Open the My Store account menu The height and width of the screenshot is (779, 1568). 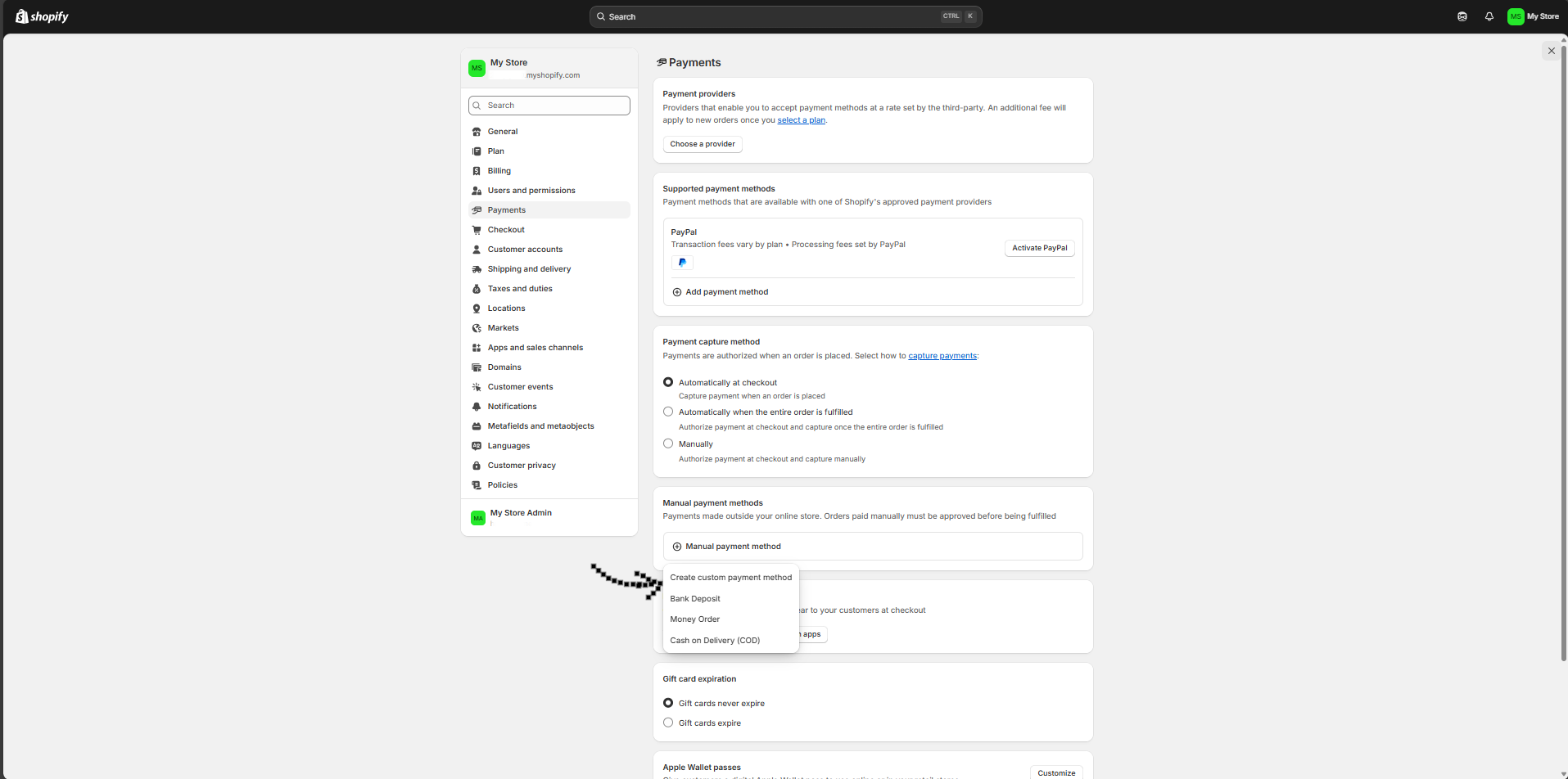(1533, 16)
